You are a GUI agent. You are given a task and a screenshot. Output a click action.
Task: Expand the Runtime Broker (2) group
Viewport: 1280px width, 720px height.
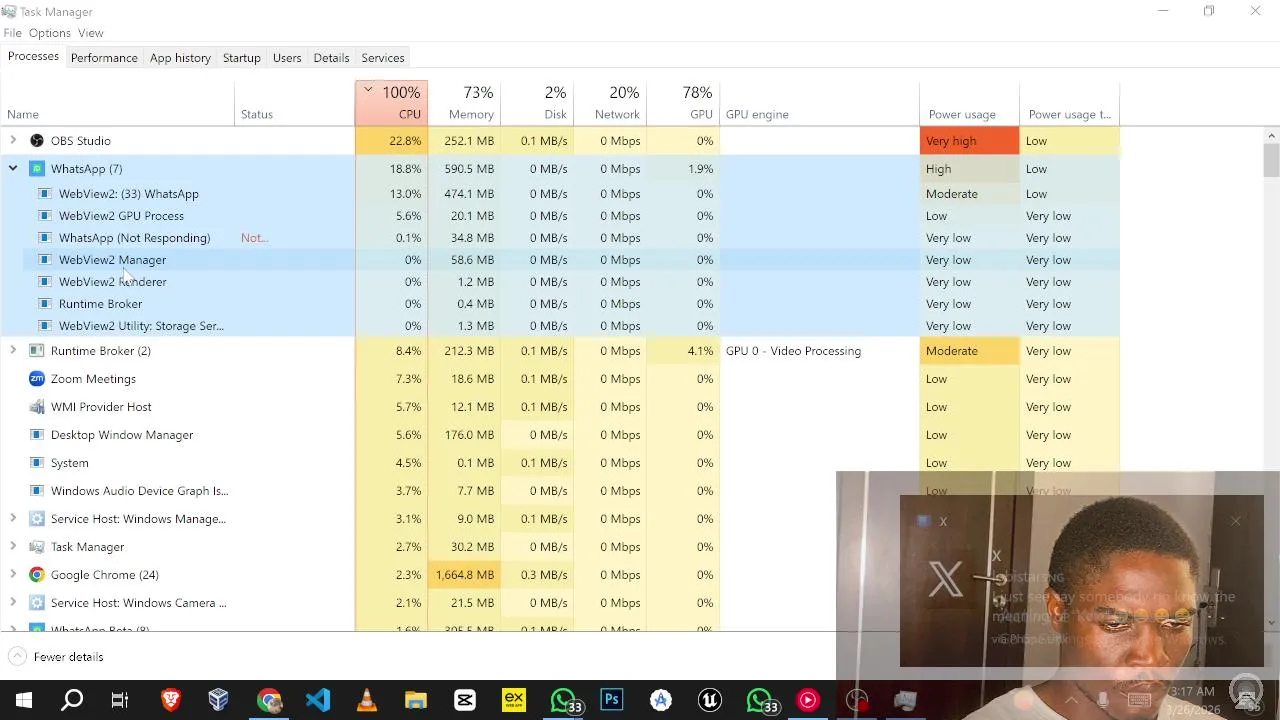(13, 351)
